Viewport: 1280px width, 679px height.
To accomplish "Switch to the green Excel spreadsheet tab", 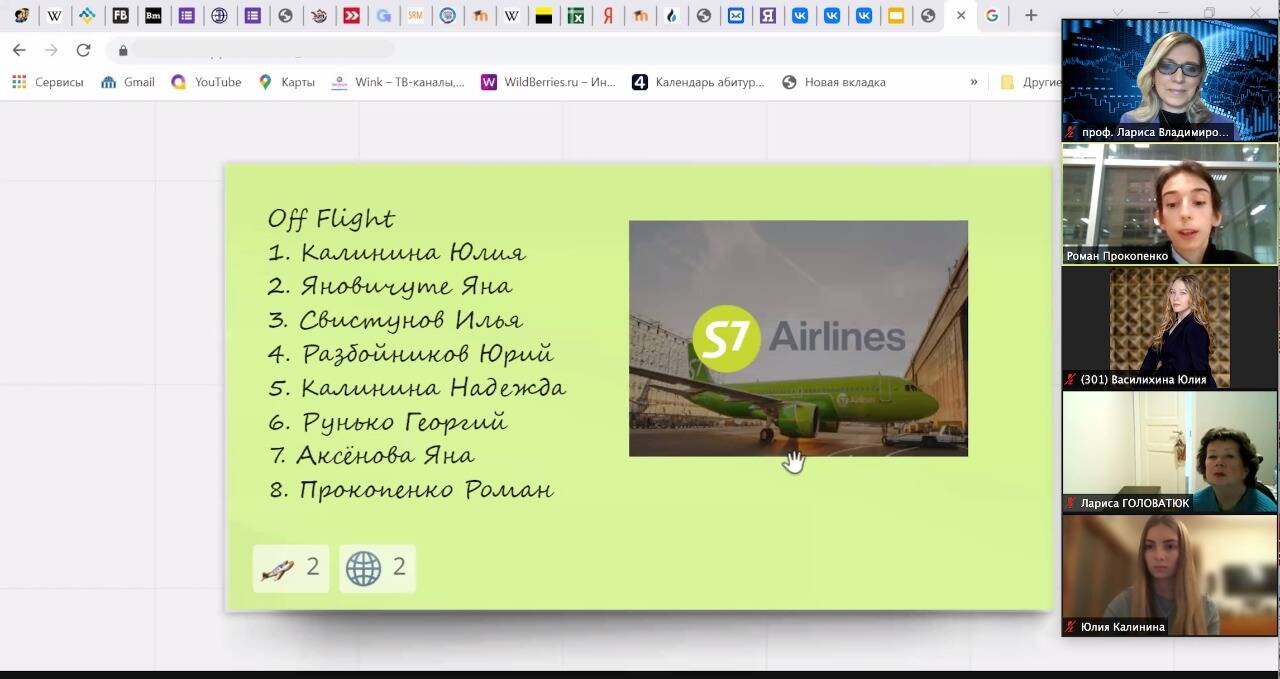I will point(576,16).
